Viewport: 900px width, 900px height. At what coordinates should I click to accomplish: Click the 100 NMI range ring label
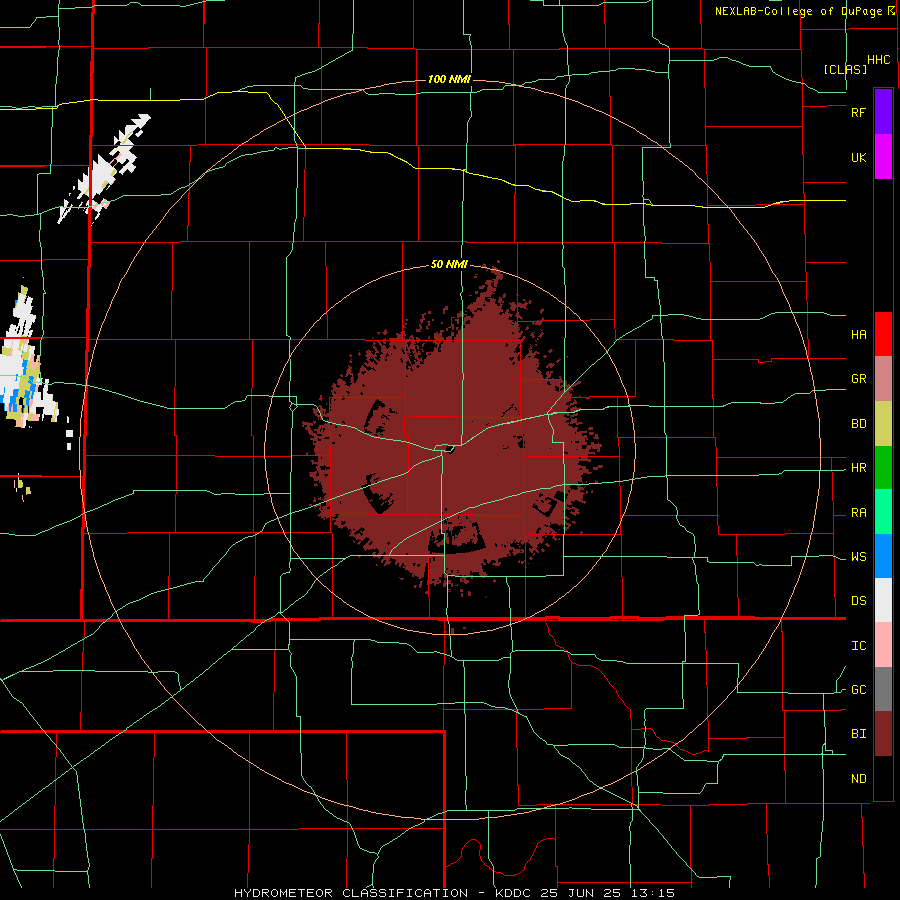[x=449, y=79]
